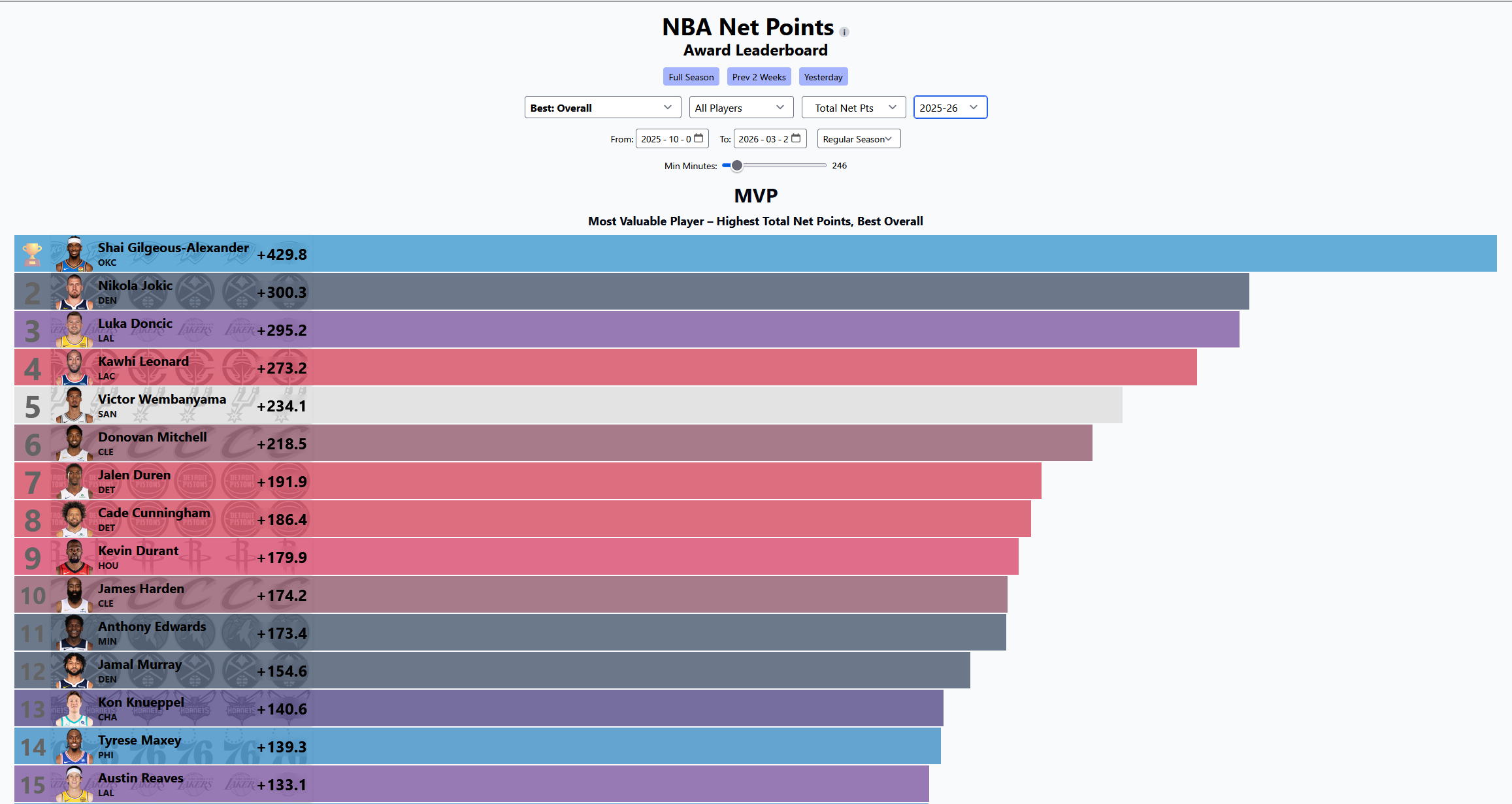Click Kon Knueppel's headshot
Viewport: 1512px width, 804px height.
click(x=74, y=709)
